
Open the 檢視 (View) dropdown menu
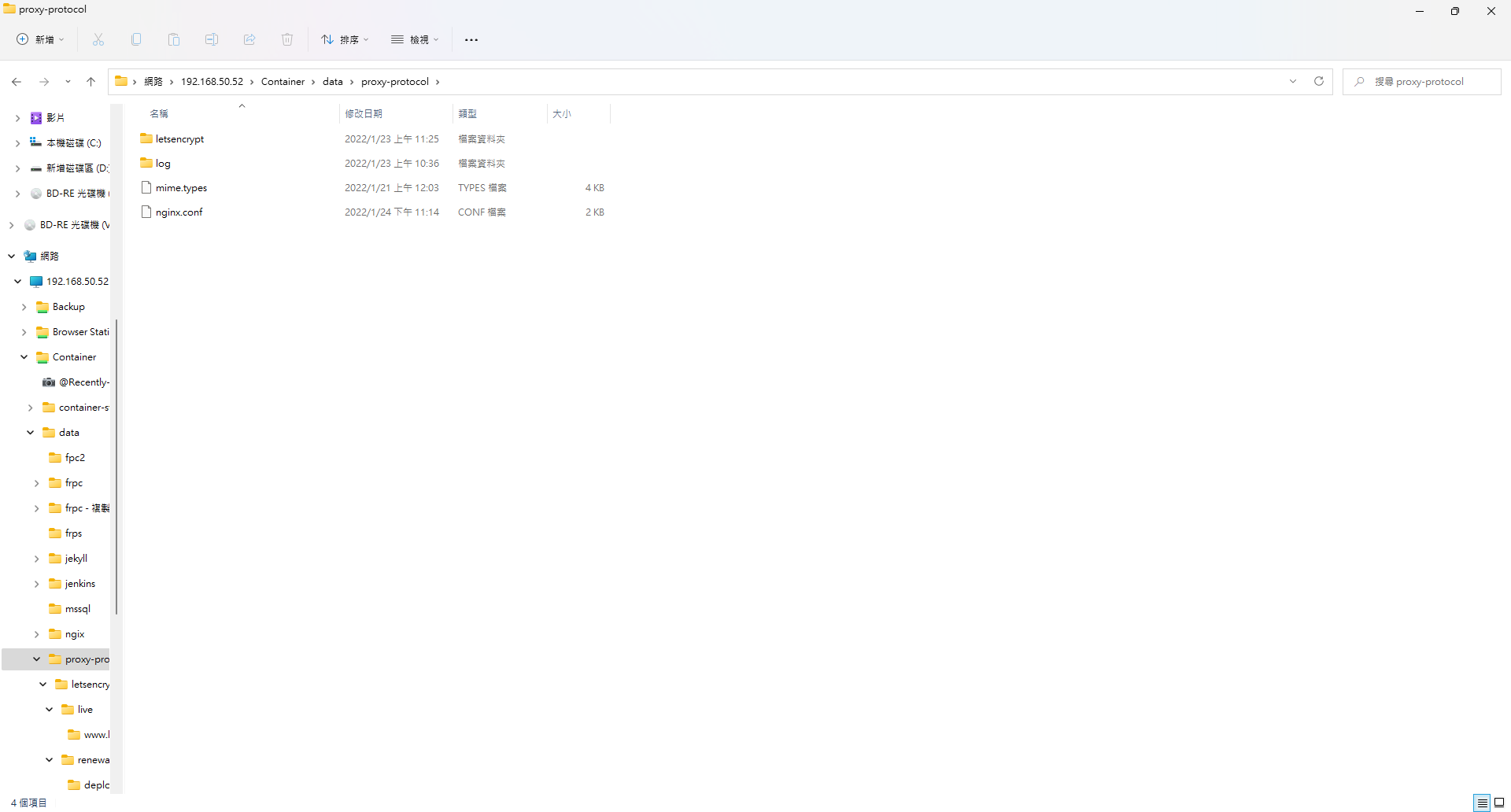point(415,39)
